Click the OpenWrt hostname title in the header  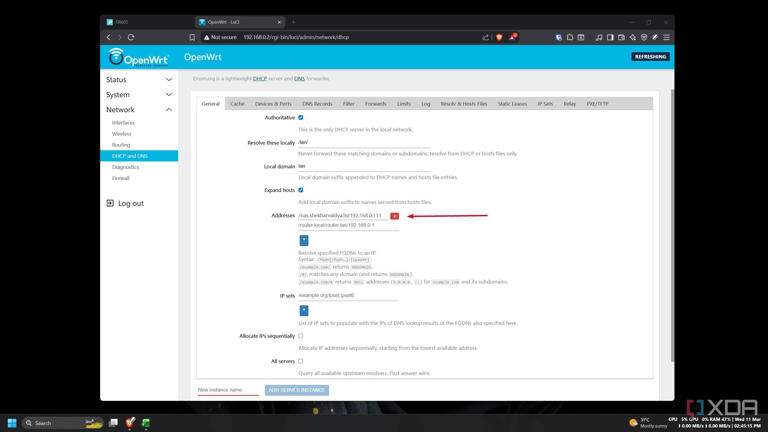pyautogui.click(x=203, y=57)
